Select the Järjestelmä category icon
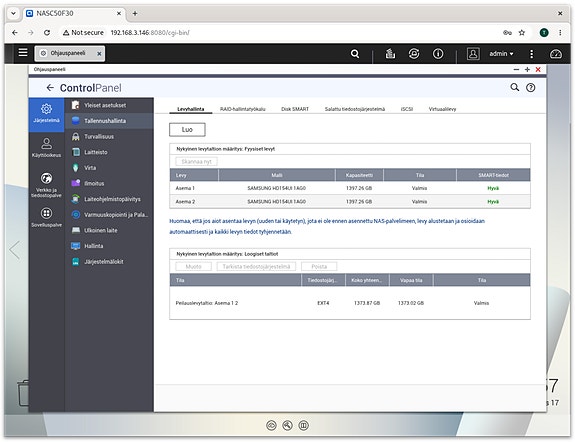 coord(46,113)
